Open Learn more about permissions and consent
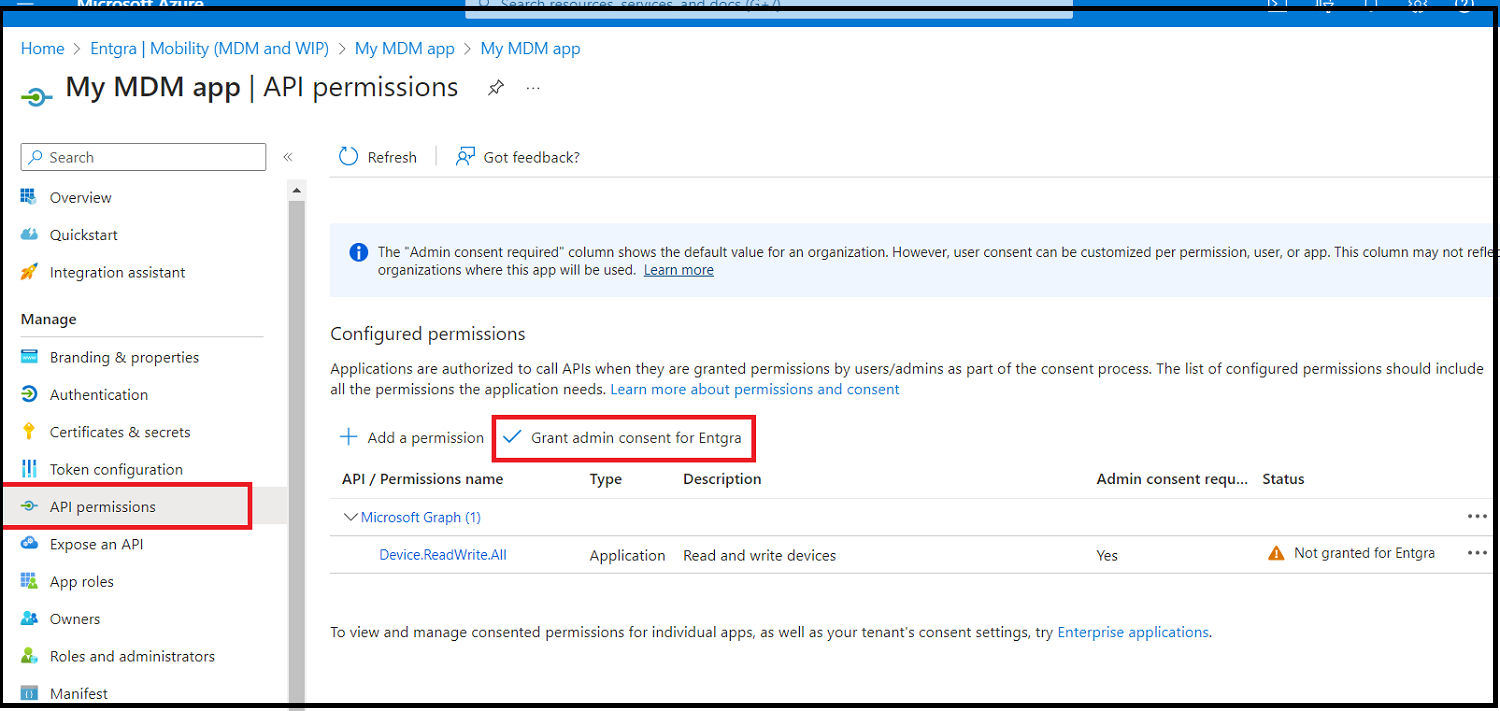The height and width of the screenshot is (711, 1500). pos(755,389)
